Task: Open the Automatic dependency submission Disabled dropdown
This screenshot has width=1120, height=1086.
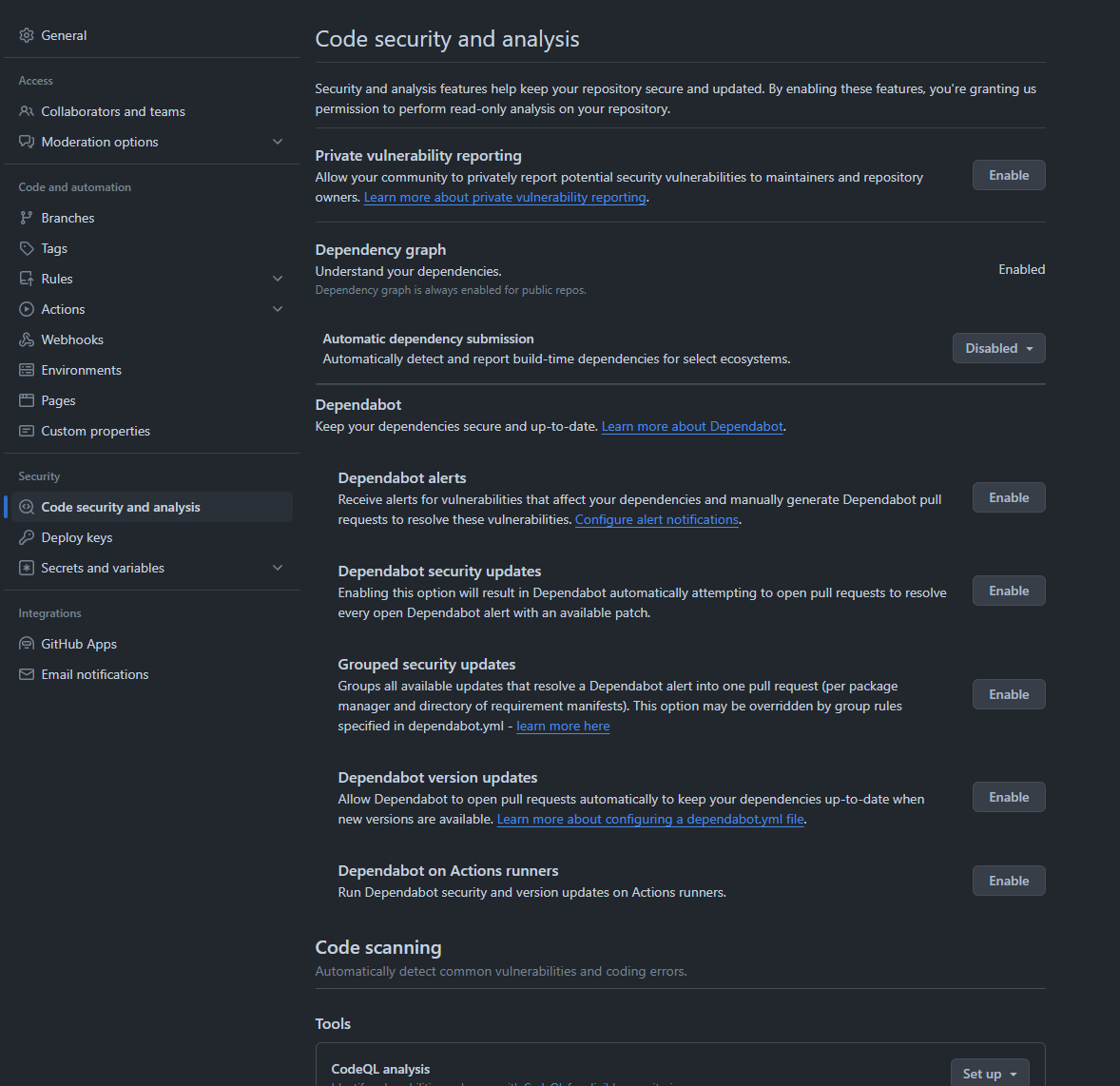Action: pos(998,349)
